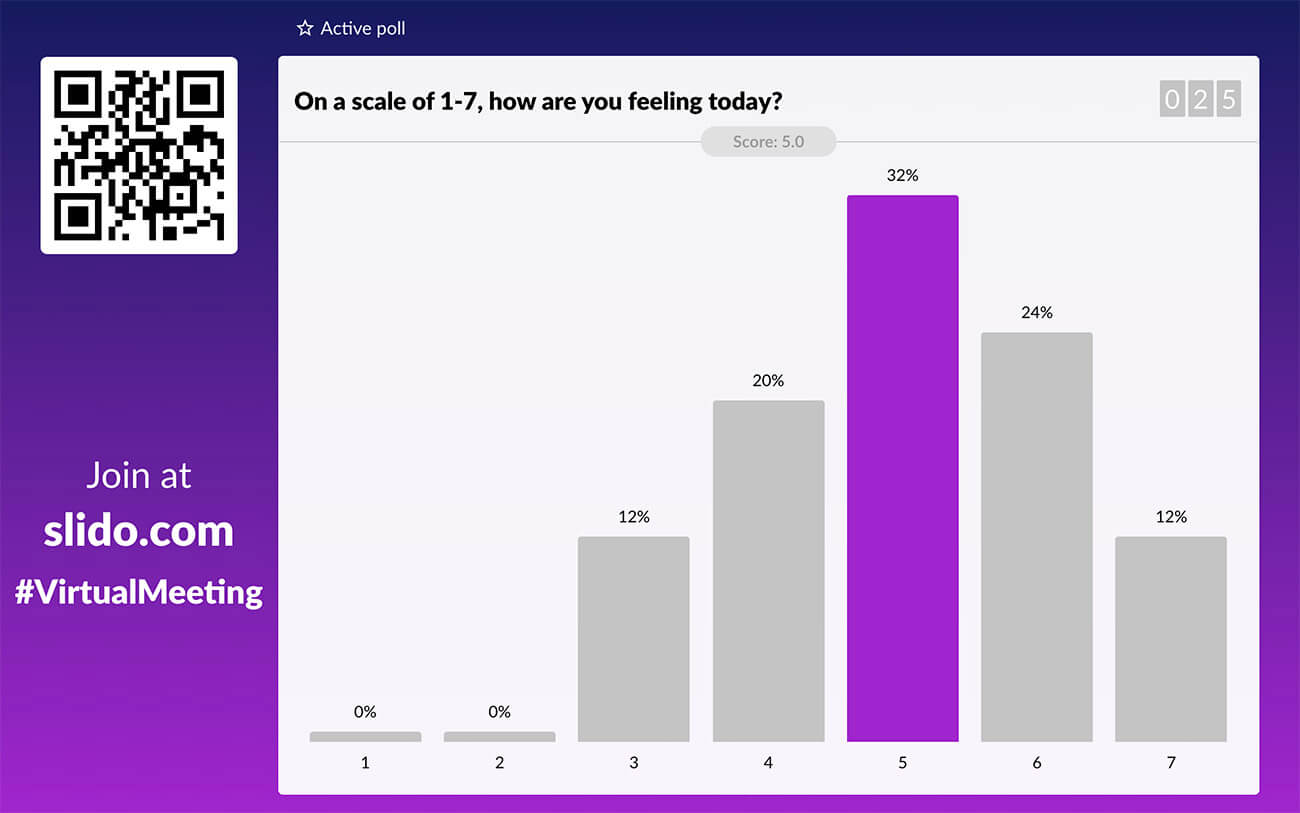Click the gray bar for rating 4
The height and width of the screenshot is (813, 1300).
[x=768, y=571]
